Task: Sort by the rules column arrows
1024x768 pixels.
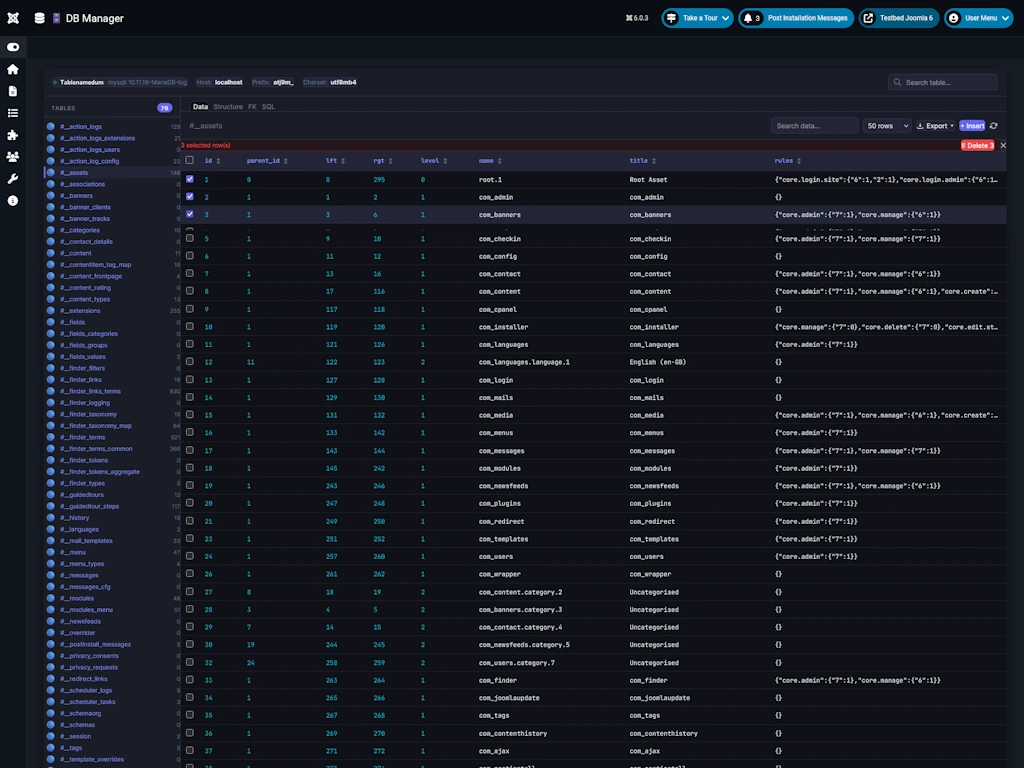Action: click(x=799, y=161)
